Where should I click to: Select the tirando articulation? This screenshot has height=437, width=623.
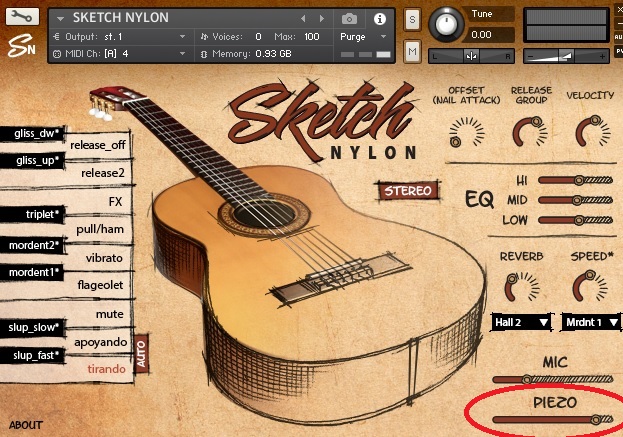point(106,369)
